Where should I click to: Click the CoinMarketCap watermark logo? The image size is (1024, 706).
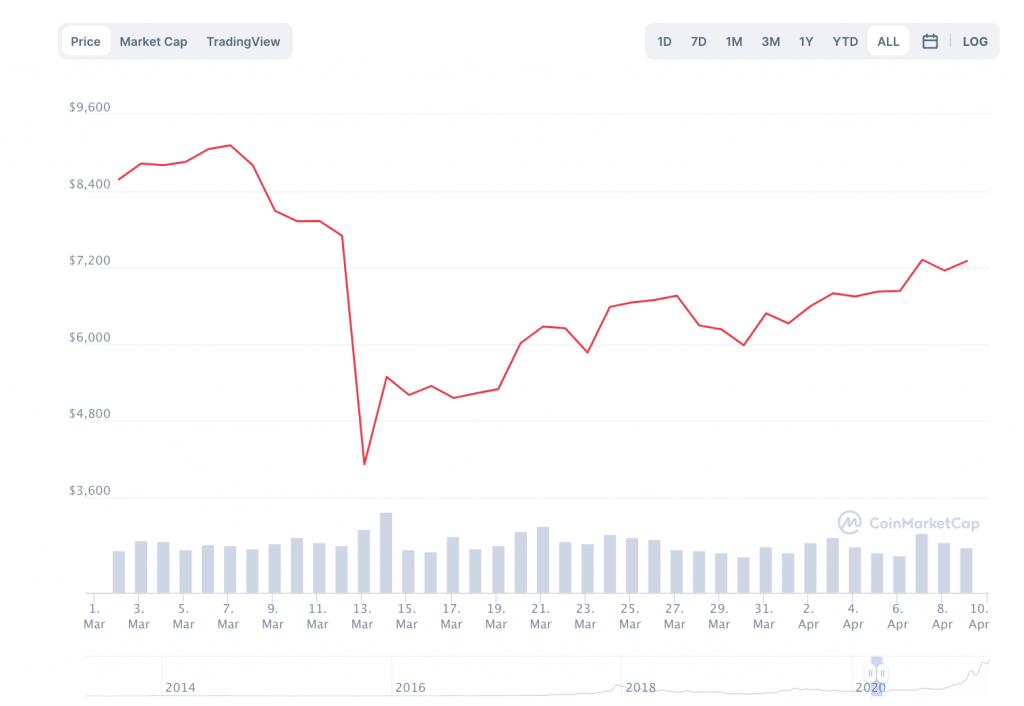pos(909,522)
